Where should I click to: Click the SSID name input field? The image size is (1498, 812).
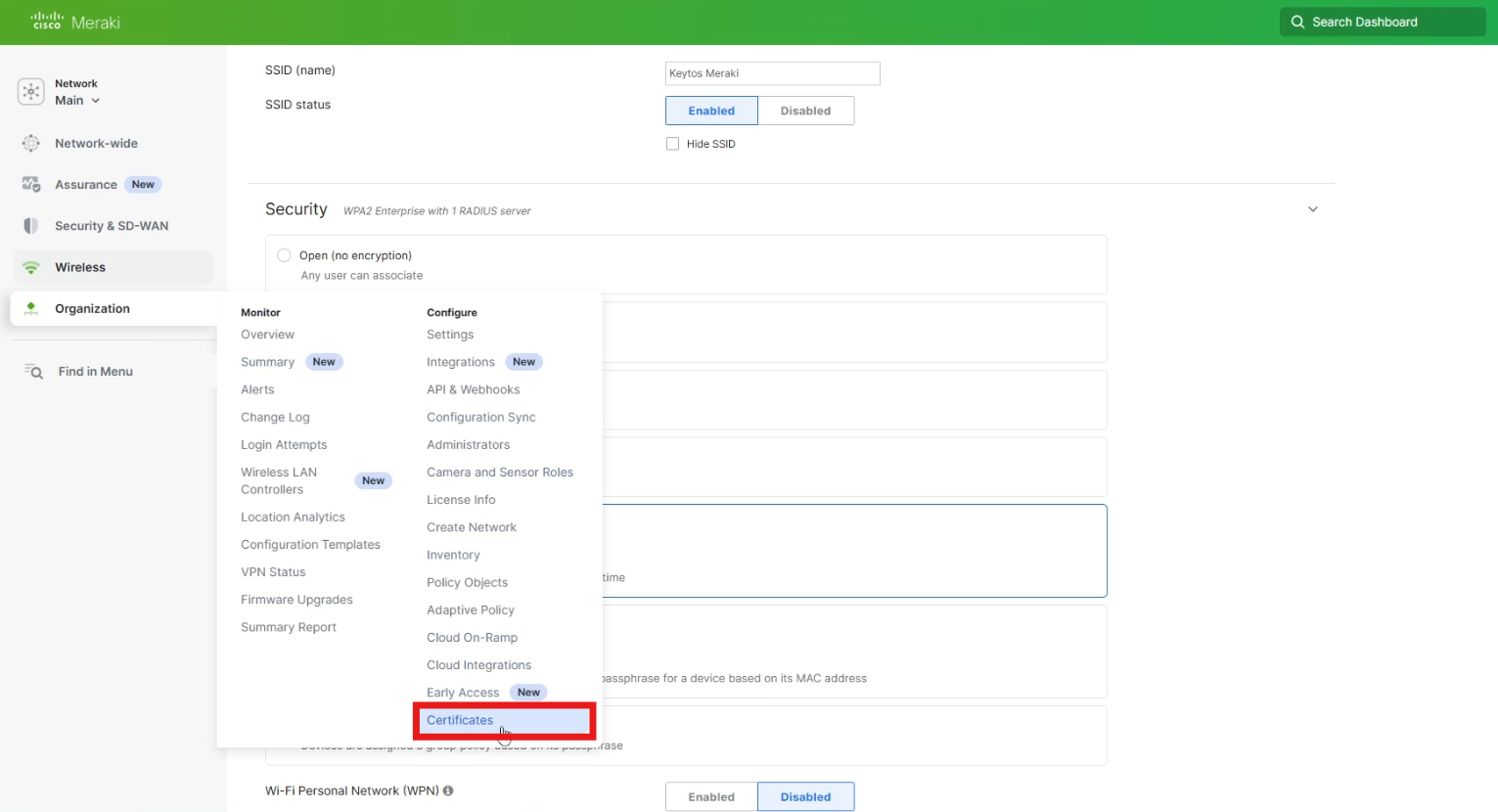772,73
